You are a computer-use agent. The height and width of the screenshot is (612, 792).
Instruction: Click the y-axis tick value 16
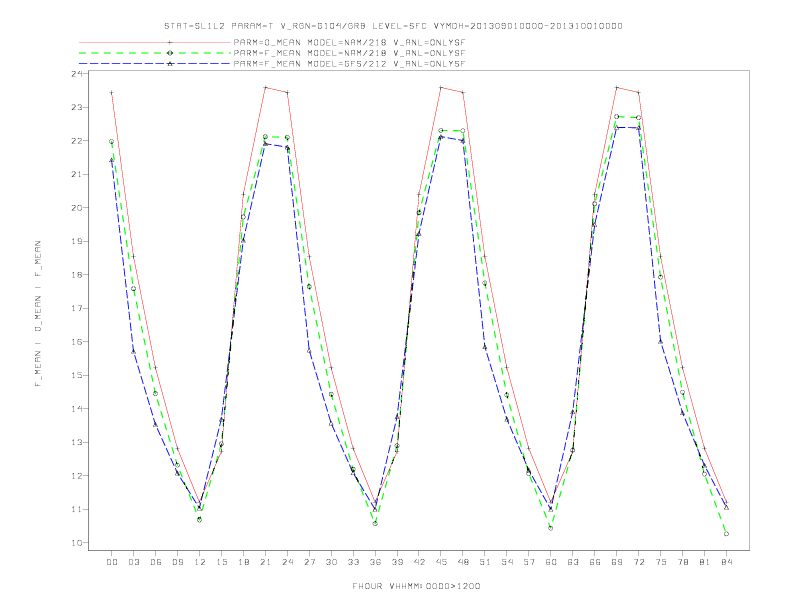click(76, 342)
